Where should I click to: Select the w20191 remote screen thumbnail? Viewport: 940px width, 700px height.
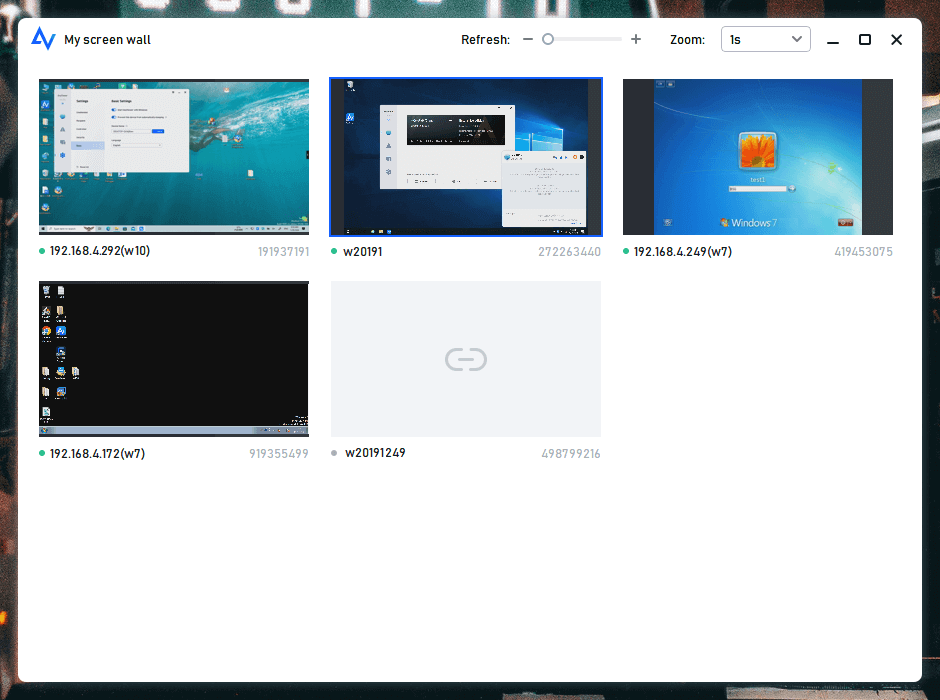pyautogui.click(x=466, y=157)
